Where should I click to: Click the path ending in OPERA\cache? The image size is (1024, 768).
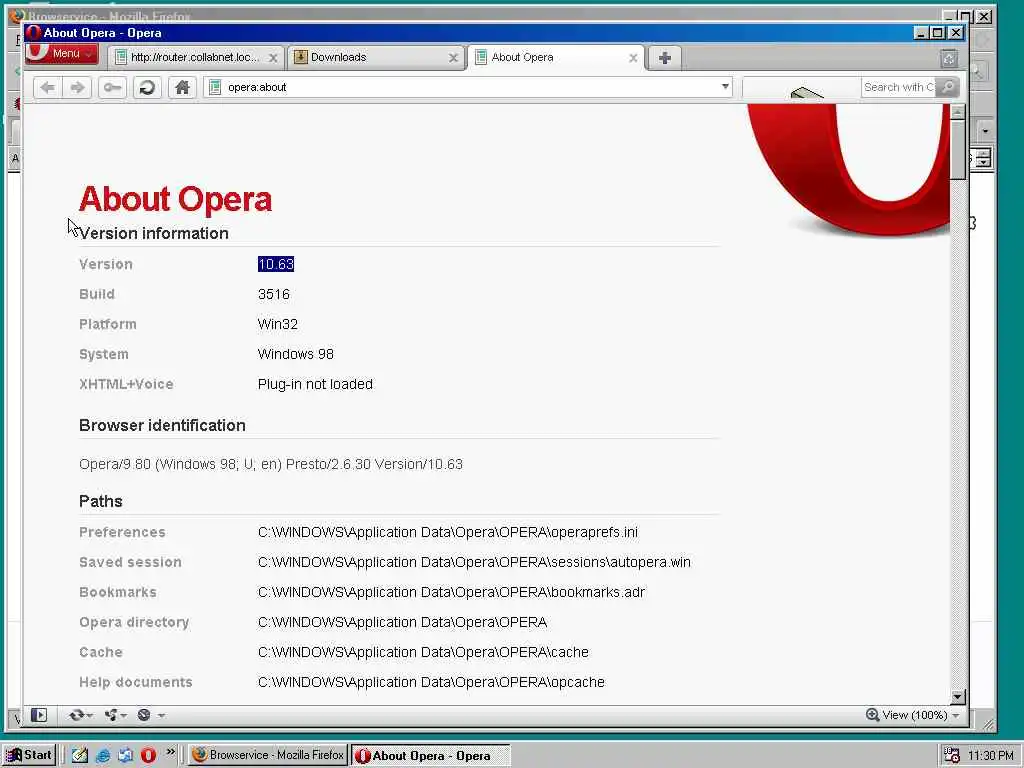click(x=423, y=652)
